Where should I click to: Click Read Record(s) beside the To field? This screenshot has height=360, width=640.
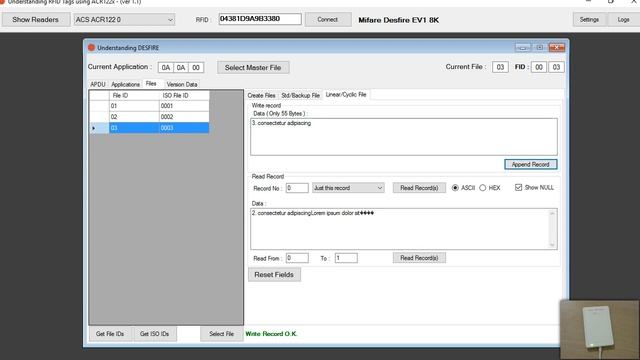[419, 258]
